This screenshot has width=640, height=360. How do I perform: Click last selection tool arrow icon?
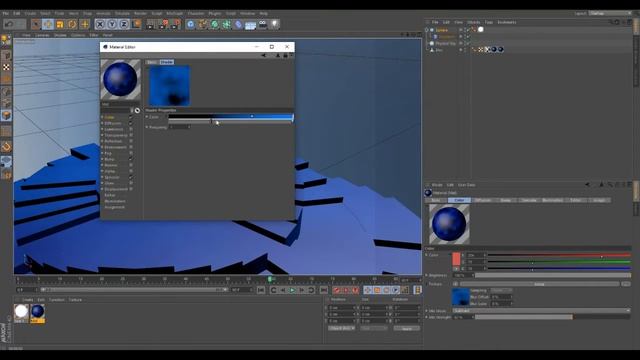[36, 24]
